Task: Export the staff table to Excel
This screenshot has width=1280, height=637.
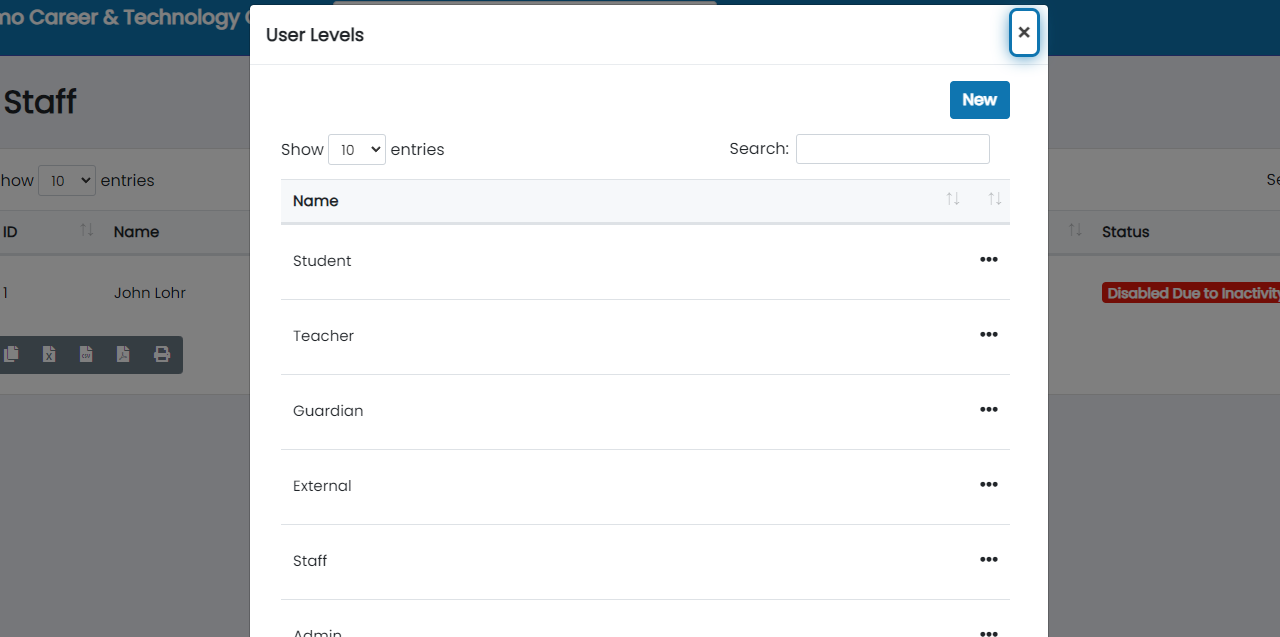Action: click(49, 354)
